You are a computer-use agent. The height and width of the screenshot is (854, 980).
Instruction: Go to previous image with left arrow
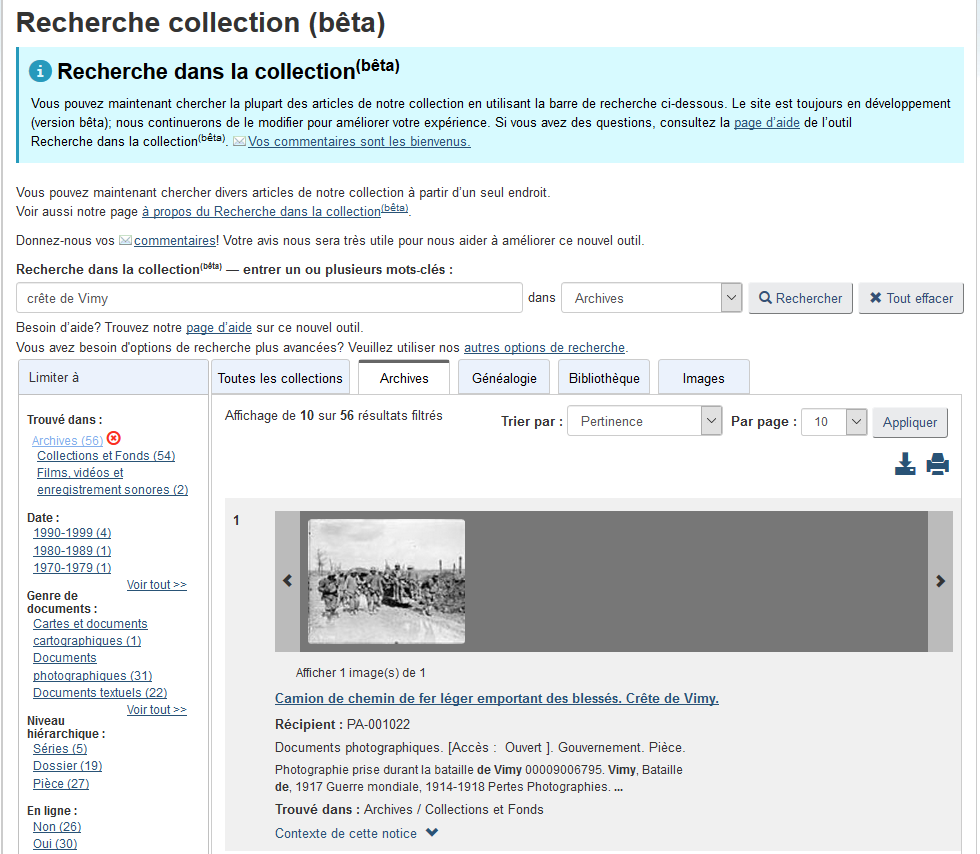287,581
